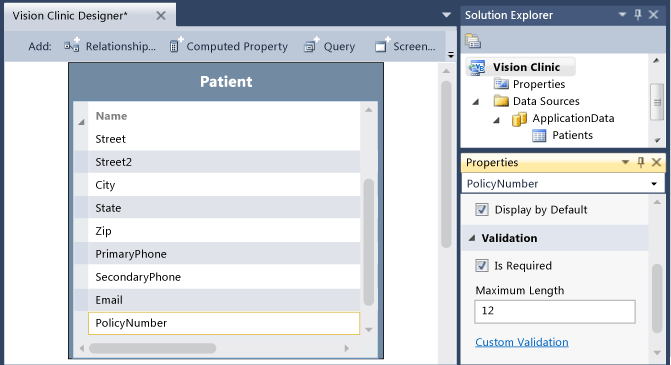The height and width of the screenshot is (365, 671).
Task: Click the Query toolbar icon
Action: coord(312,45)
